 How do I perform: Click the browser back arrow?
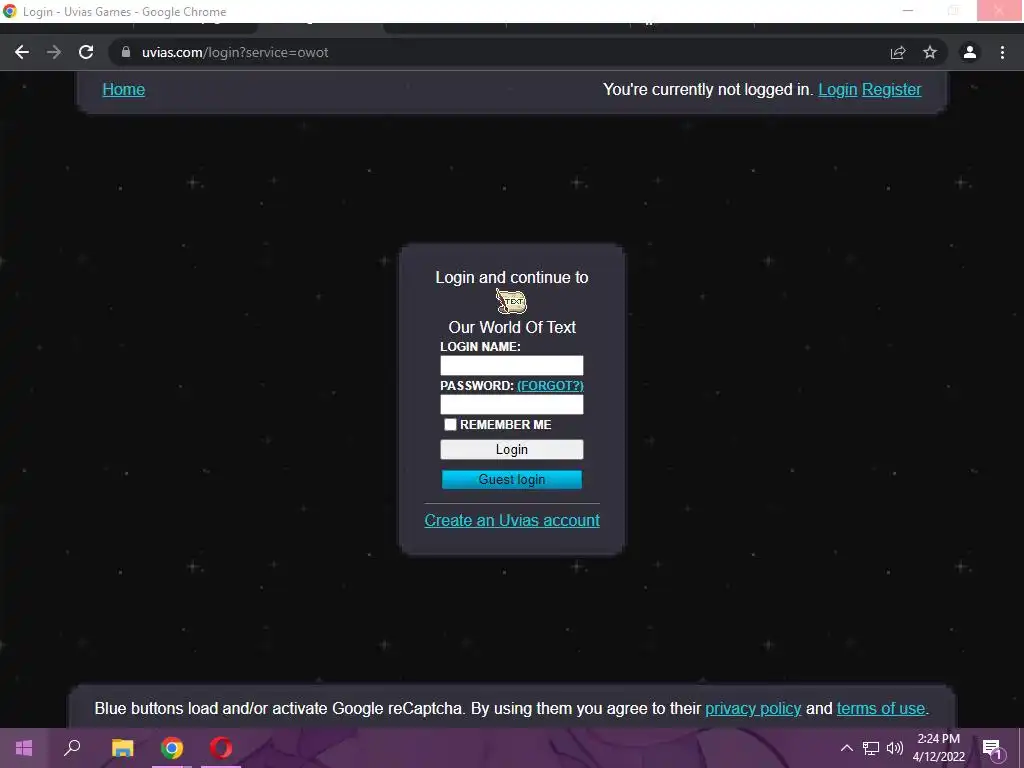[22, 52]
